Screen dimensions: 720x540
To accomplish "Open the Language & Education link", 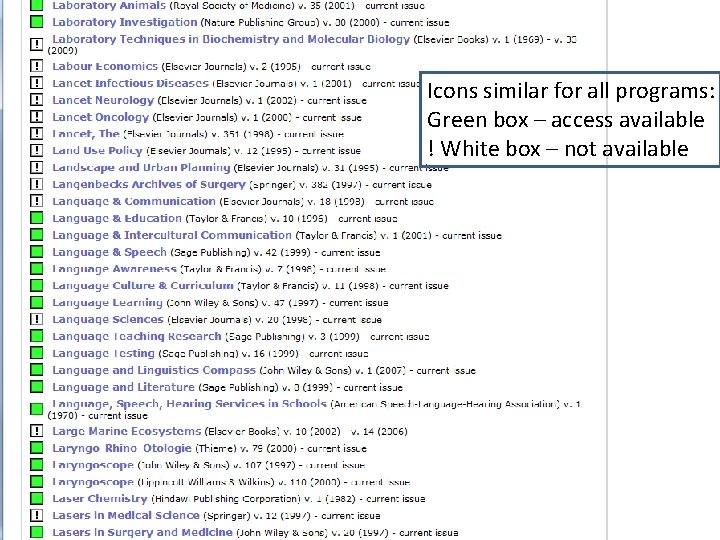I will coord(117,218).
